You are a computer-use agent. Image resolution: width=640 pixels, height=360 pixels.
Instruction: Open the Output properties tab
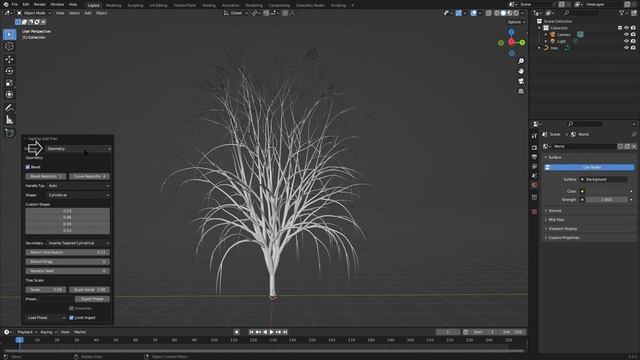tap(534, 157)
